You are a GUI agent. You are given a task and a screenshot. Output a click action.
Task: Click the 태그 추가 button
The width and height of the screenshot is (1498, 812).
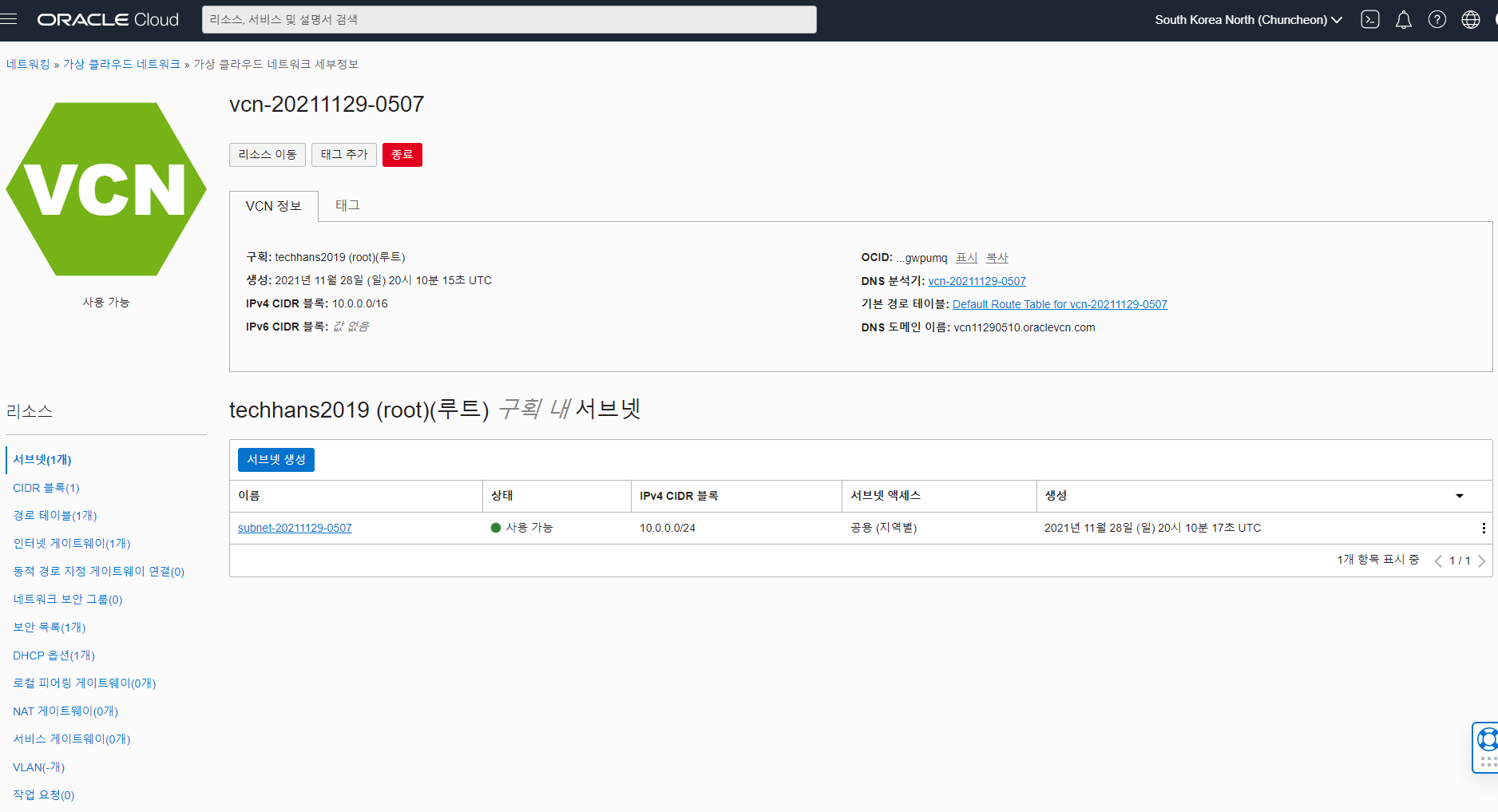pos(344,155)
